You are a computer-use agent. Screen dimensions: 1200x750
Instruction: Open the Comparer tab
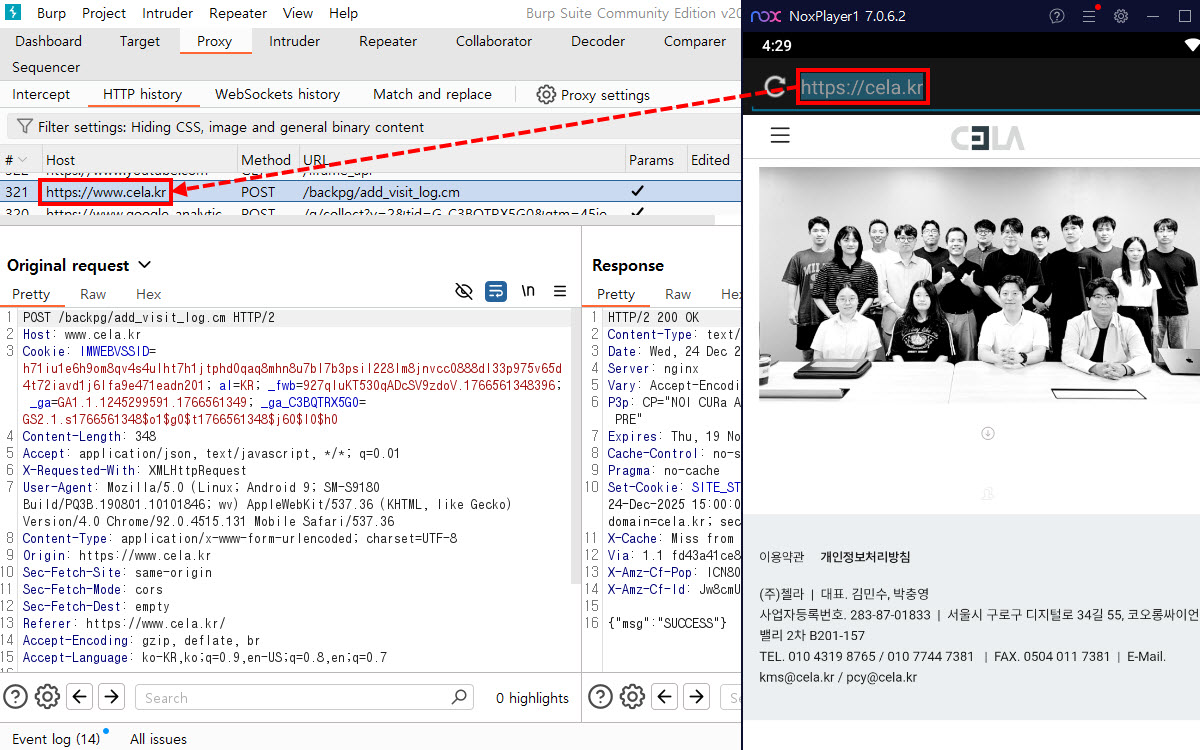coord(695,41)
